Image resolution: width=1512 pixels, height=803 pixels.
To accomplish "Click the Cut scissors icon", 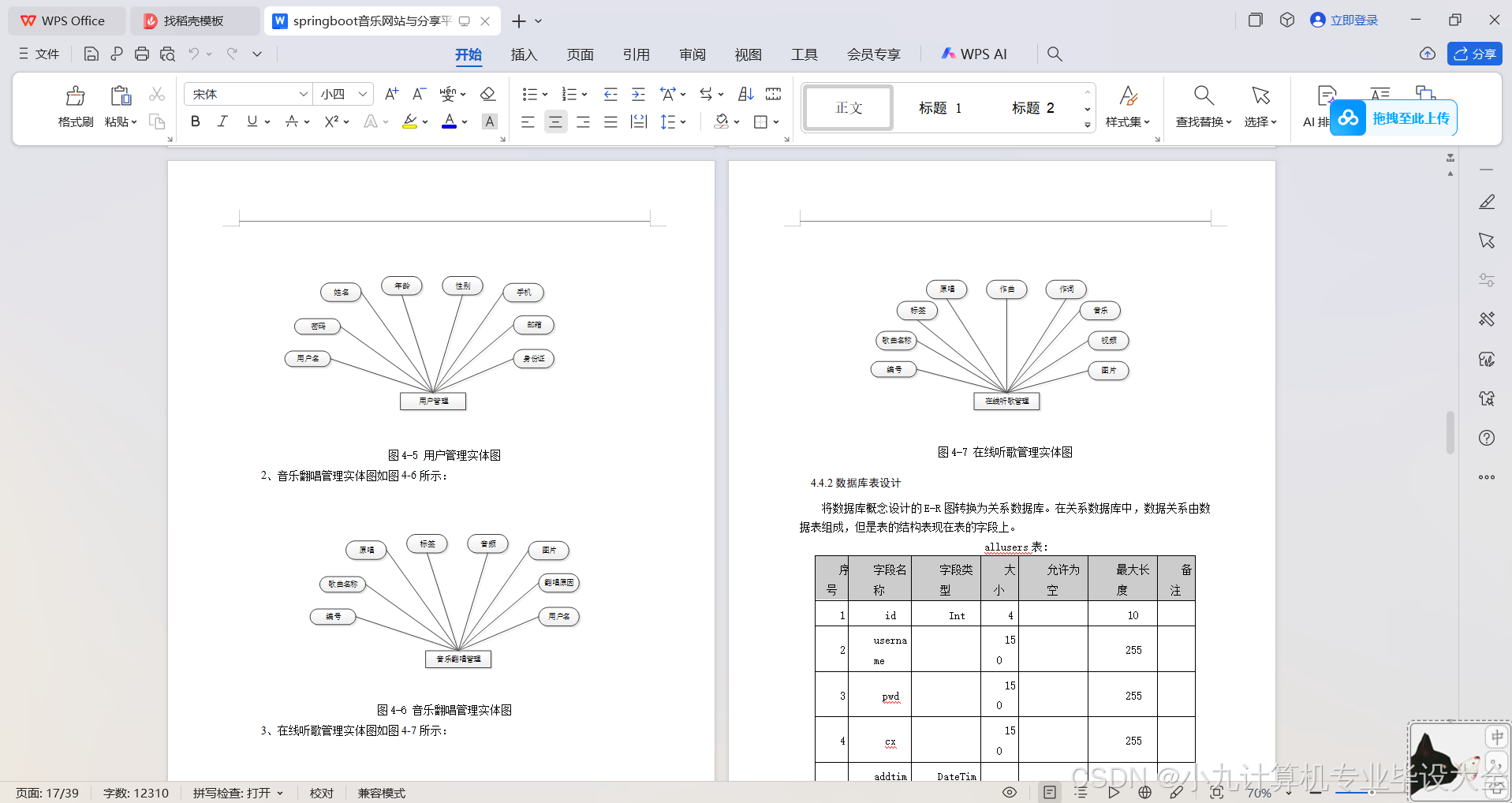I will click(x=157, y=94).
